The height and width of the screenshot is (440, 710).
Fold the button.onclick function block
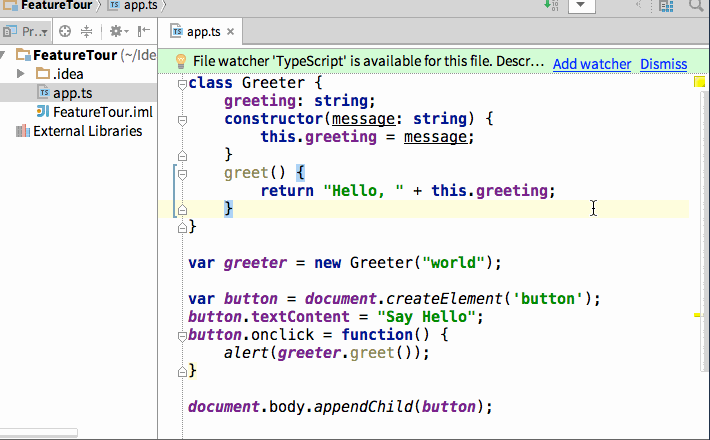pos(182,335)
